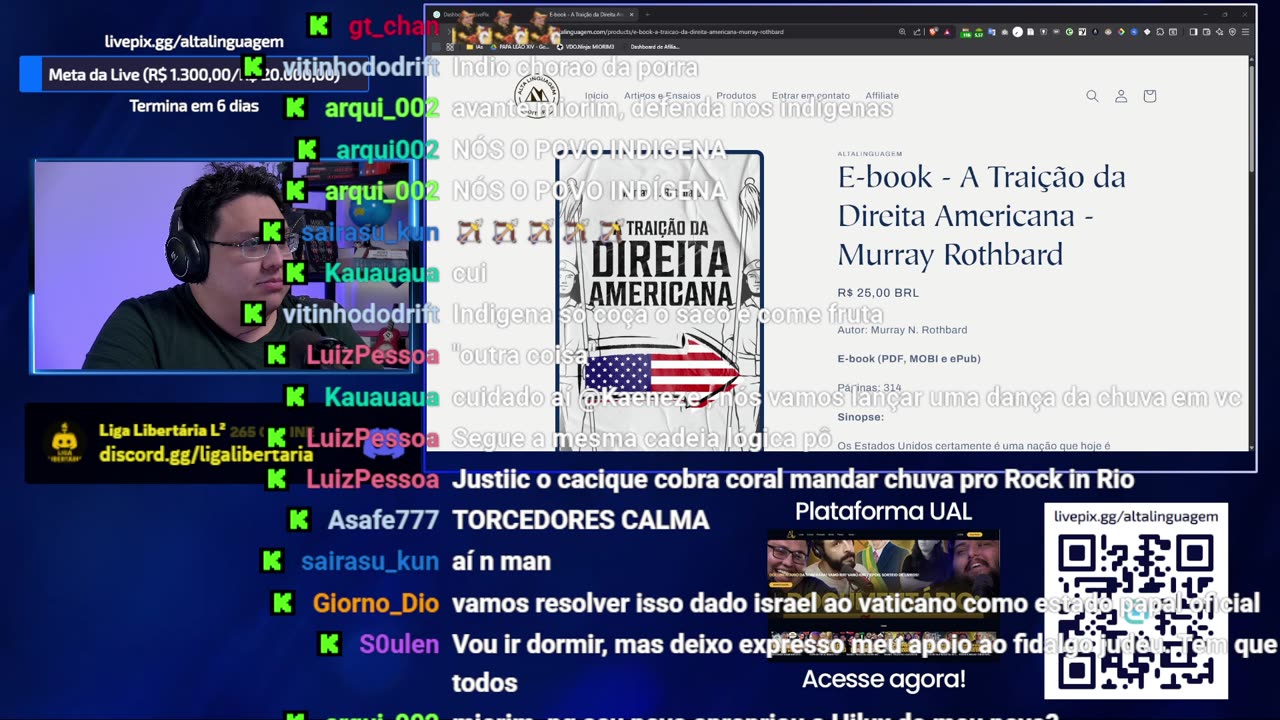Click the streamer webcam feed

tap(223, 266)
